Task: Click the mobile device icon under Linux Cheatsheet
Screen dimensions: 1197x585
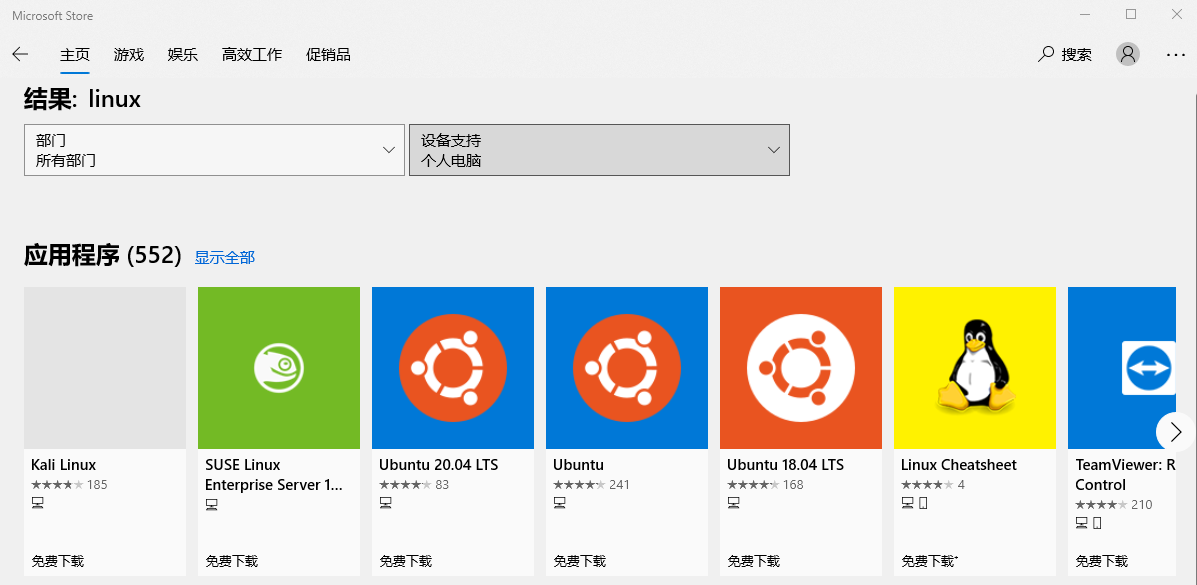Action: 923,503
